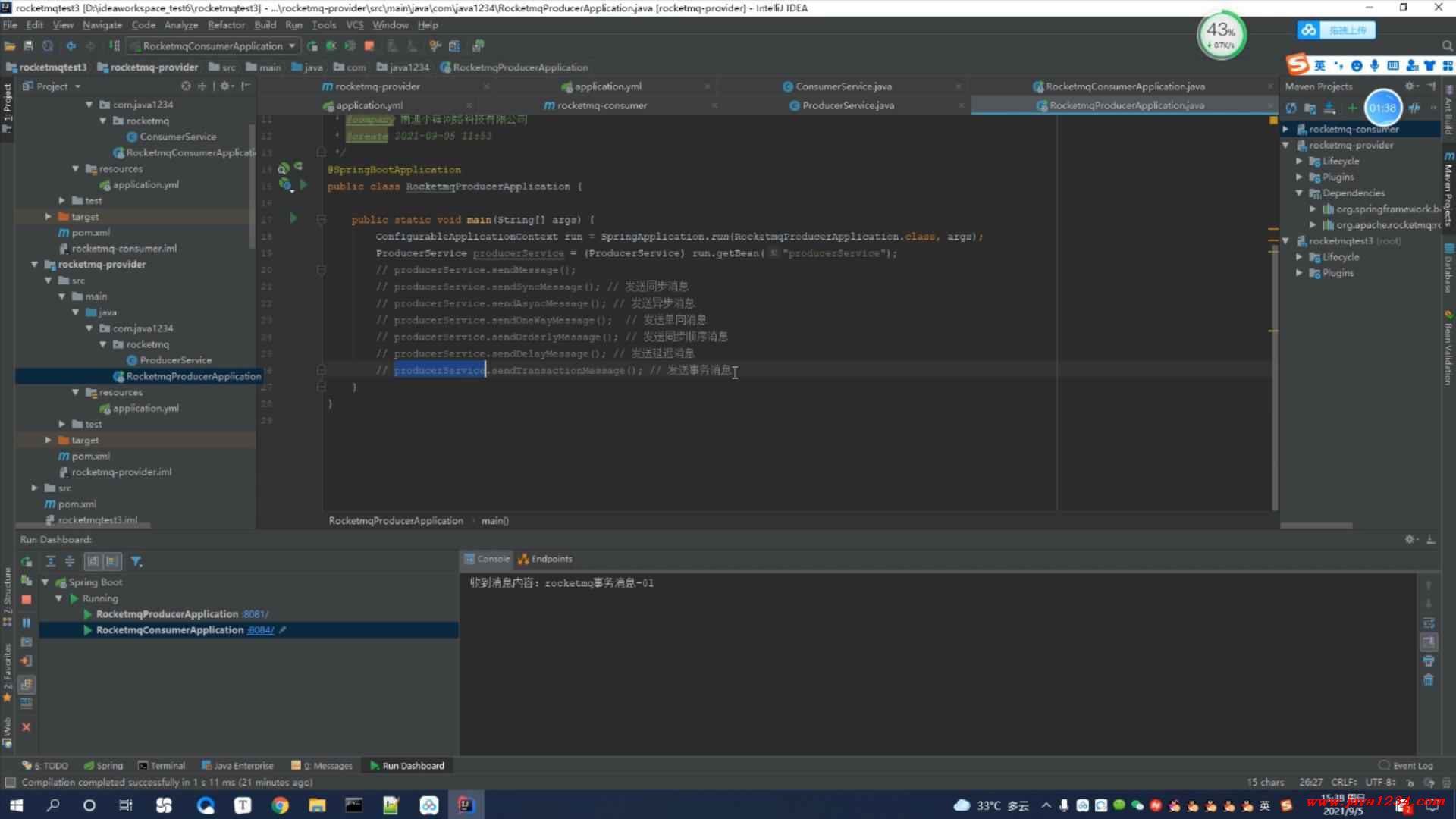Stop the running application in main toolbar
Screen dimensions: 1456x819
(x=369, y=45)
